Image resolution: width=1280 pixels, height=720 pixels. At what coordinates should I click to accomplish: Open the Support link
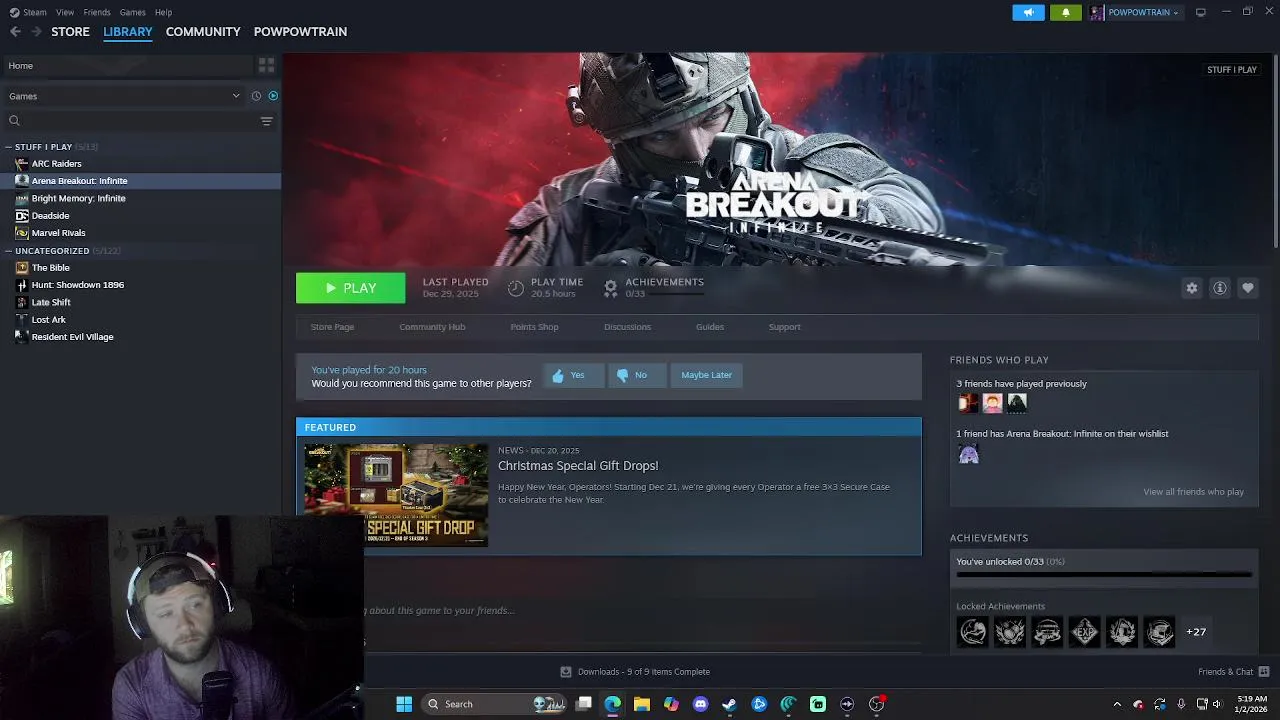point(784,327)
